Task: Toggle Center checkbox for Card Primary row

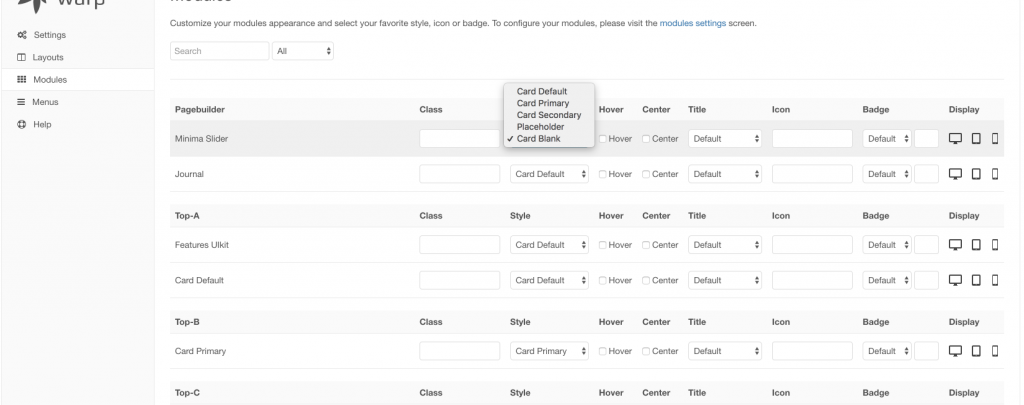Action: point(647,351)
